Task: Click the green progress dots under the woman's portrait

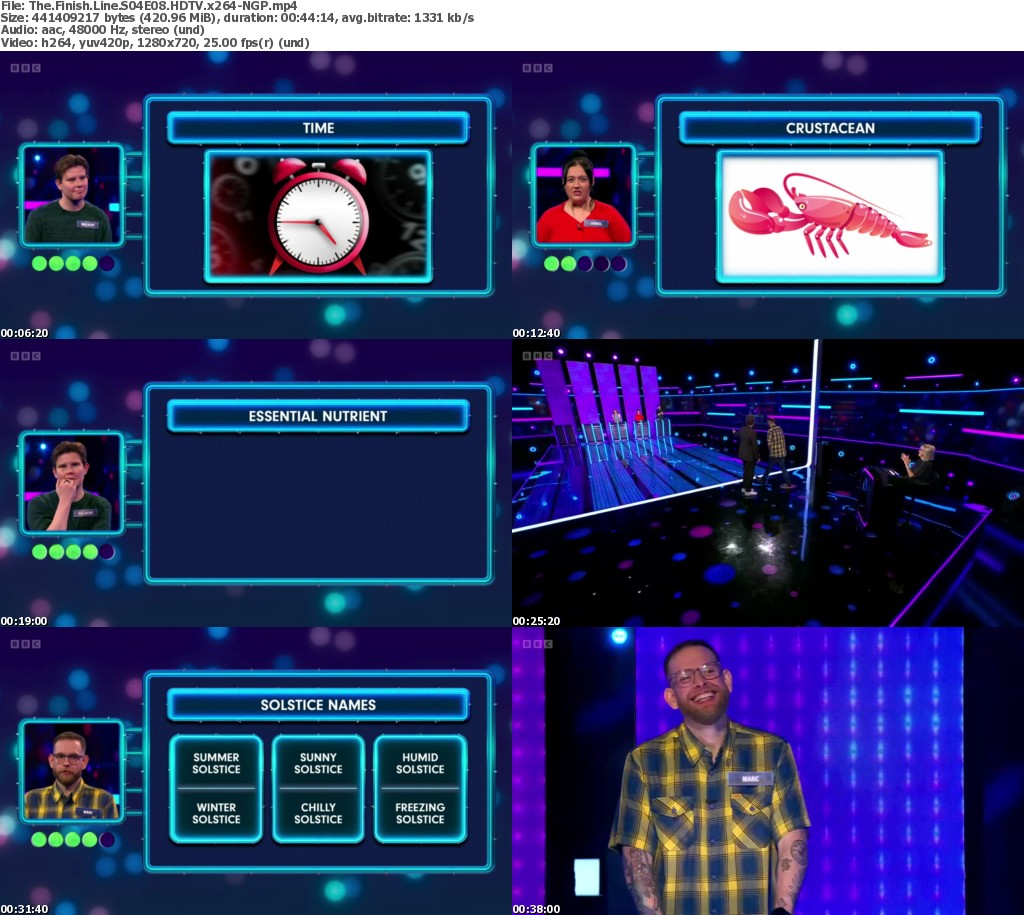Action: coord(585,264)
